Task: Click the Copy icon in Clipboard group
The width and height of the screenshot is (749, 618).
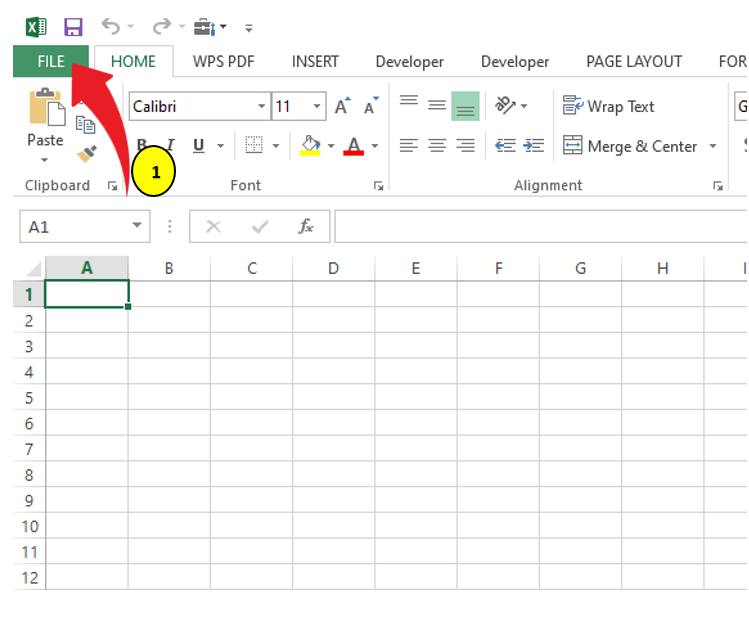Action: tap(86, 124)
